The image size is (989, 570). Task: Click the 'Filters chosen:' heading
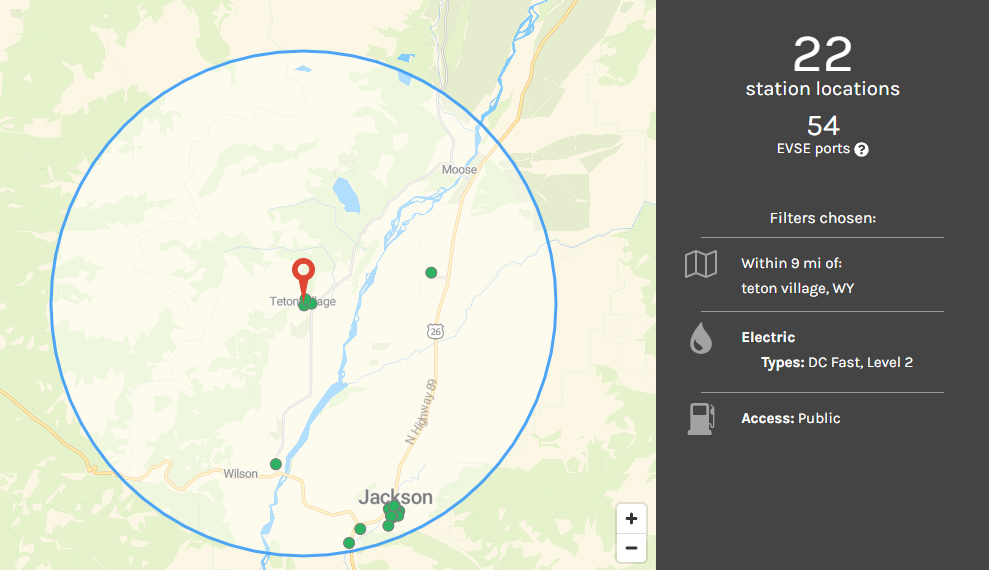pyautogui.click(x=822, y=218)
